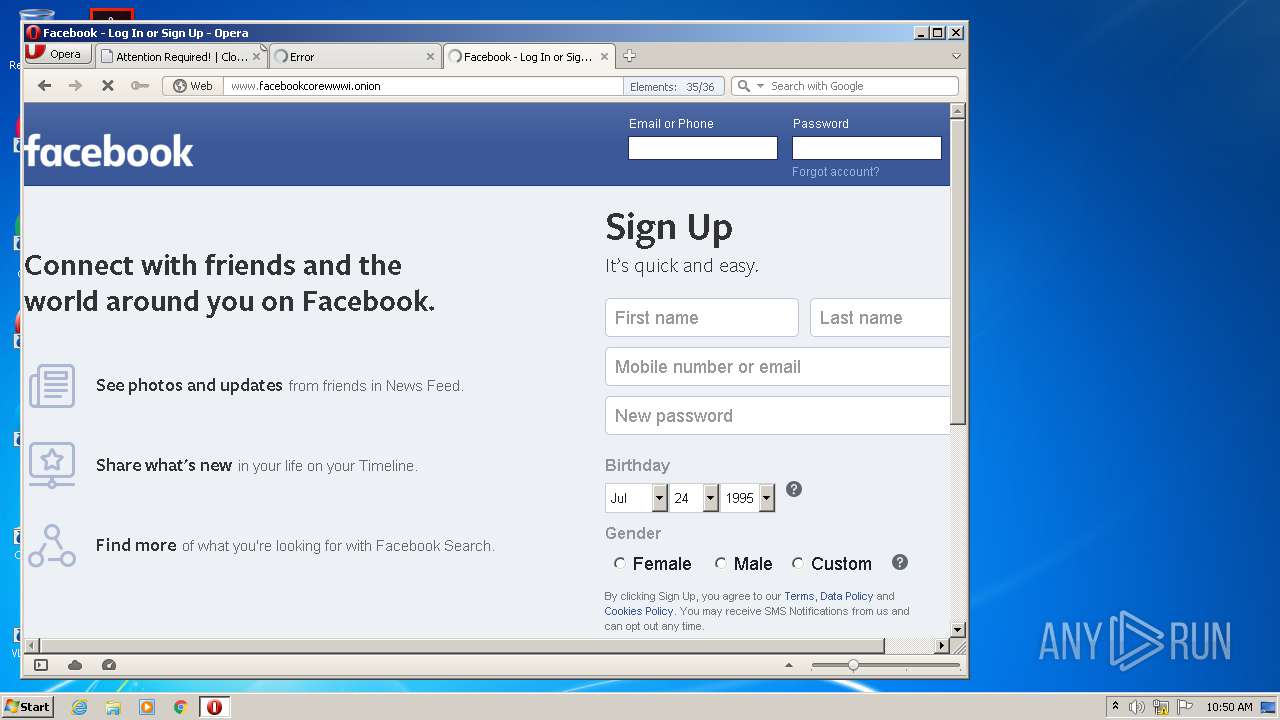Go forward to the next page
The width and height of the screenshot is (1280, 720).
pyautogui.click(x=75, y=86)
